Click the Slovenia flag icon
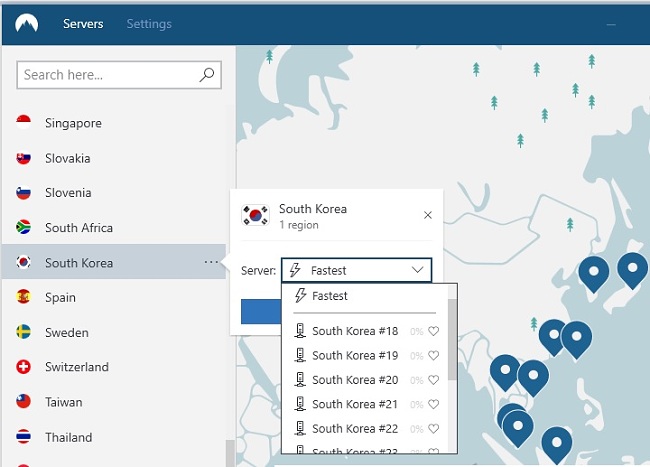This screenshot has width=650, height=467. tap(24, 193)
